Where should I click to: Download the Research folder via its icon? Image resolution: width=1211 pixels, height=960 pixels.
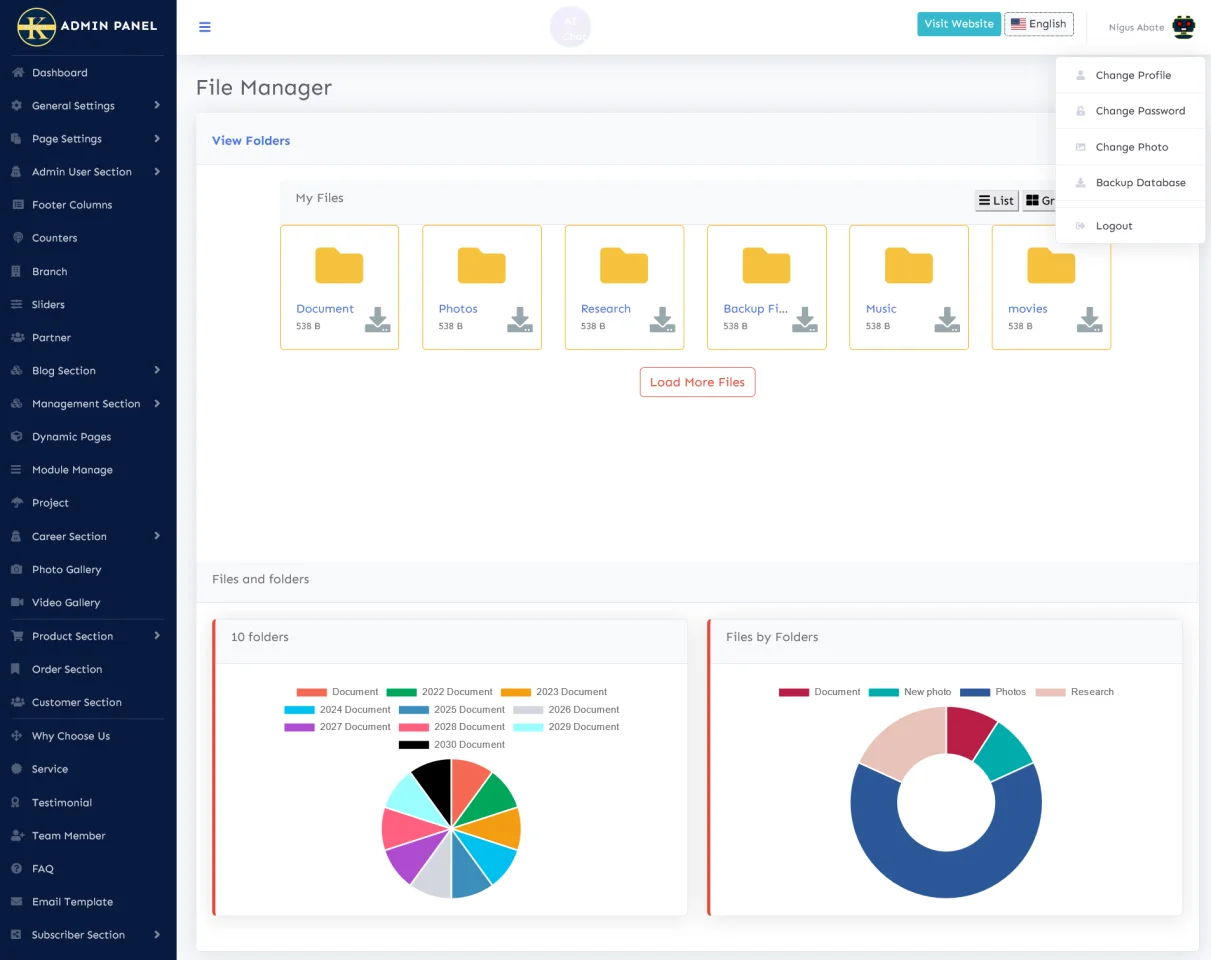[662, 319]
